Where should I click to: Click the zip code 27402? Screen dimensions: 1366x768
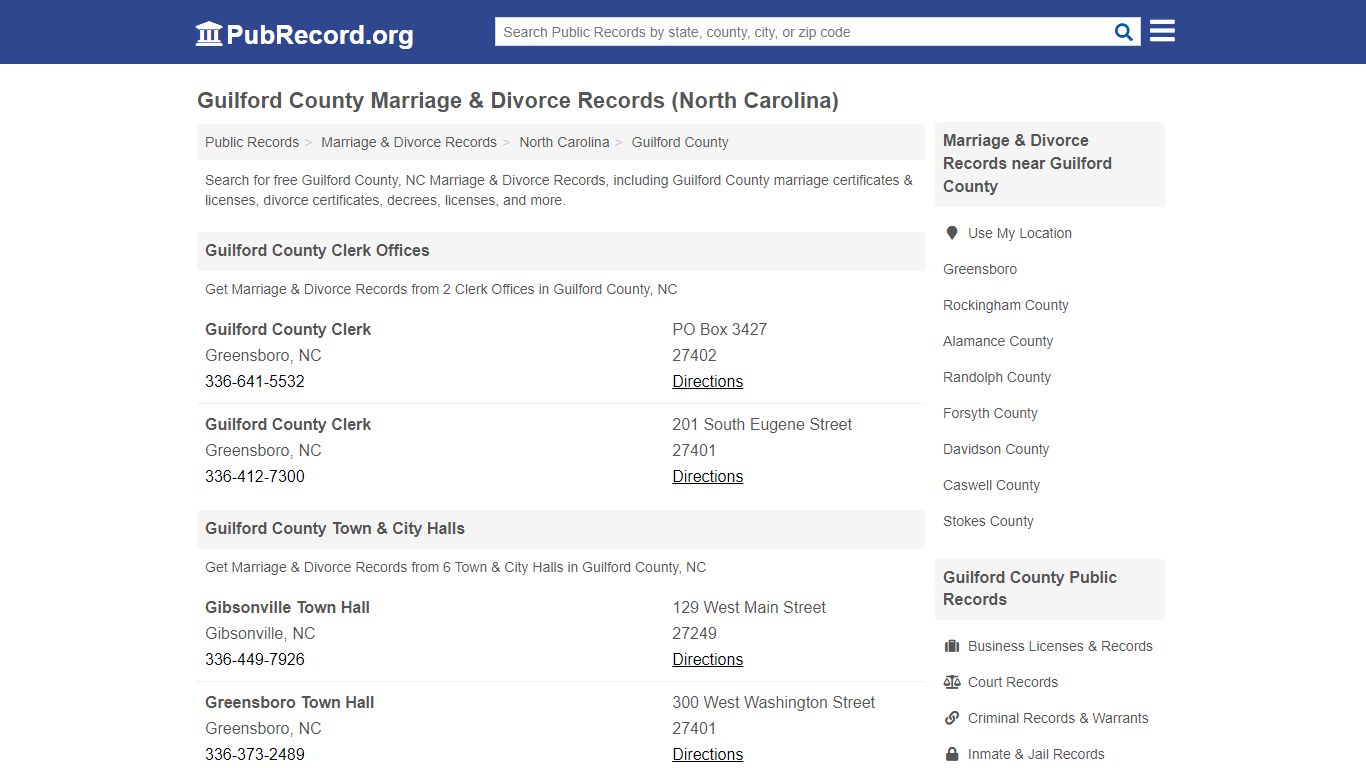pos(694,355)
